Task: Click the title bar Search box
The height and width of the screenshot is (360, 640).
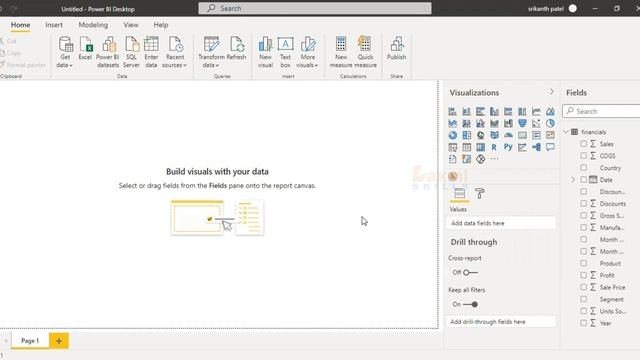Action: [x=315, y=8]
